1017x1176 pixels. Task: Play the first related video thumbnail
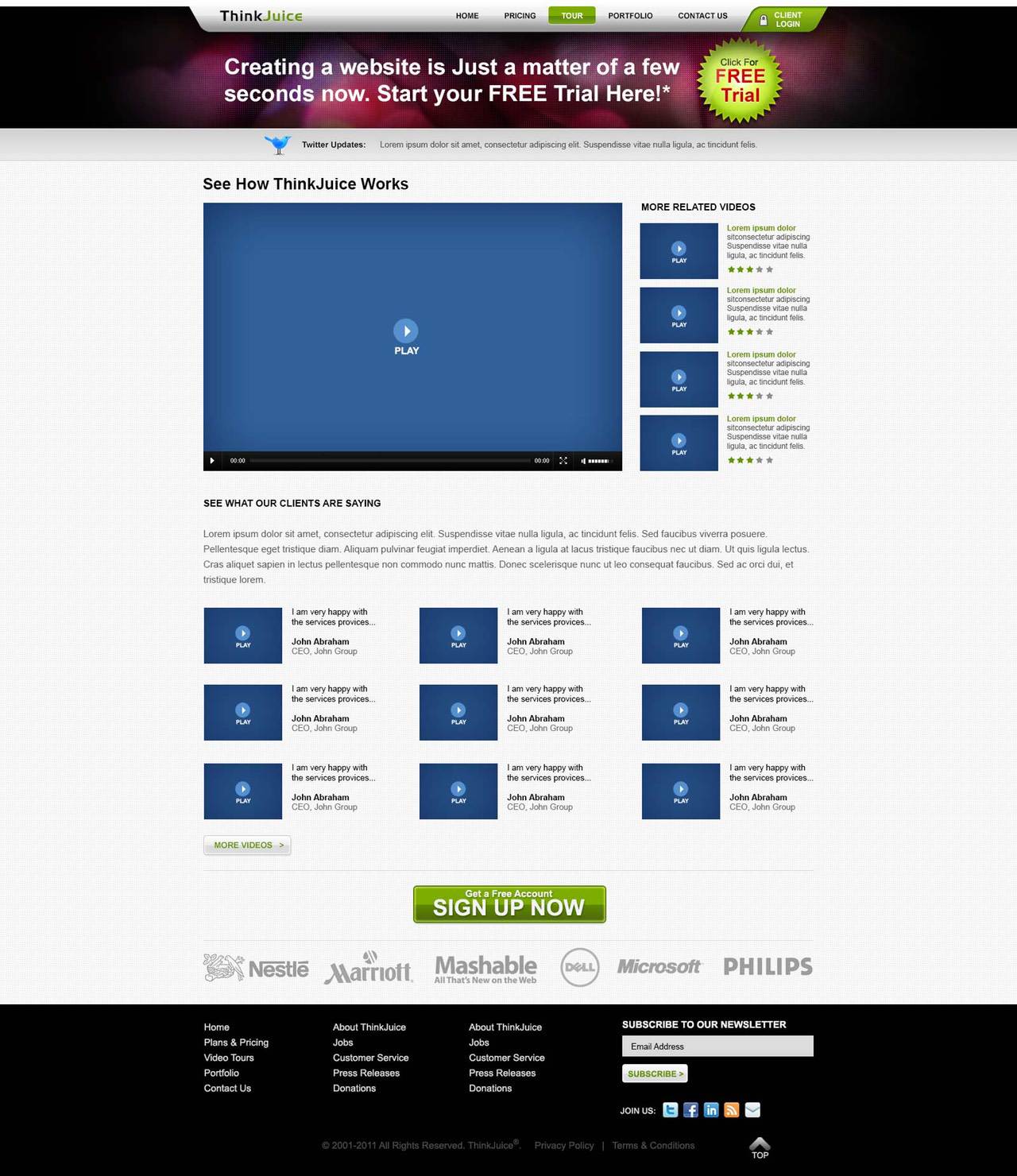(x=679, y=251)
